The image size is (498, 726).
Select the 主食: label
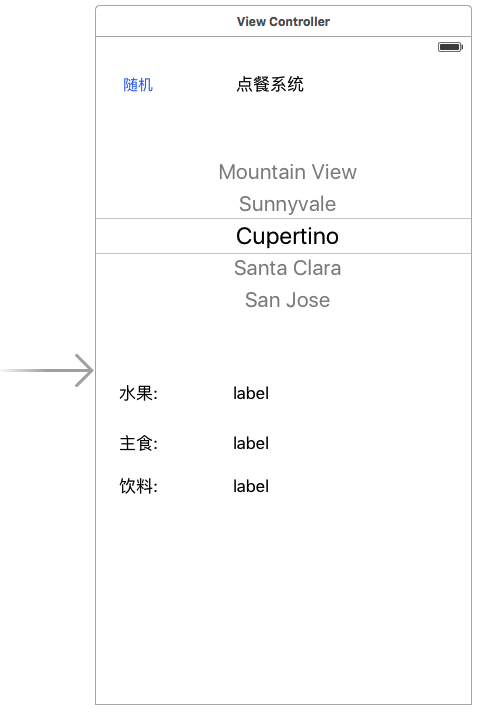click(138, 444)
